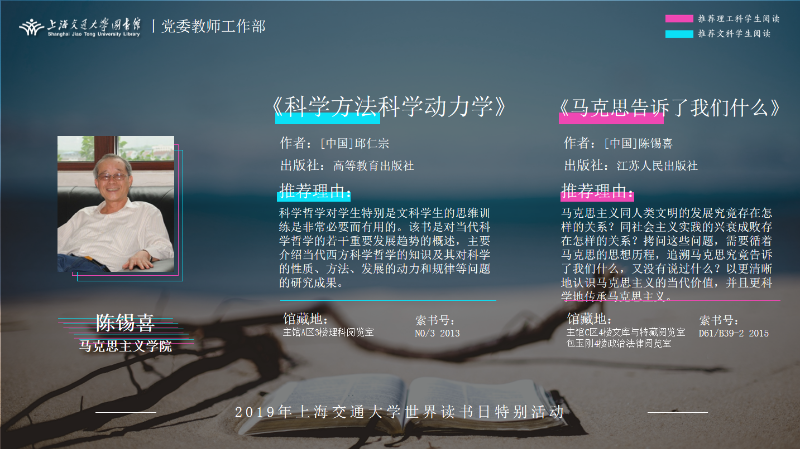Screen dimensions: 800x449
Task: Click the call number D61/B39-2 2015
Action: click(734, 333)
